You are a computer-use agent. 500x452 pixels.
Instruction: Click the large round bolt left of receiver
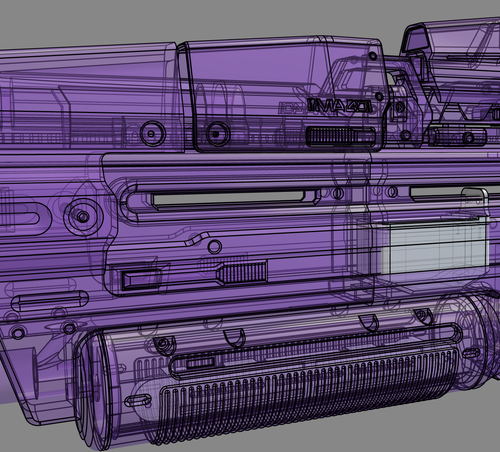[x=83, y=216]
